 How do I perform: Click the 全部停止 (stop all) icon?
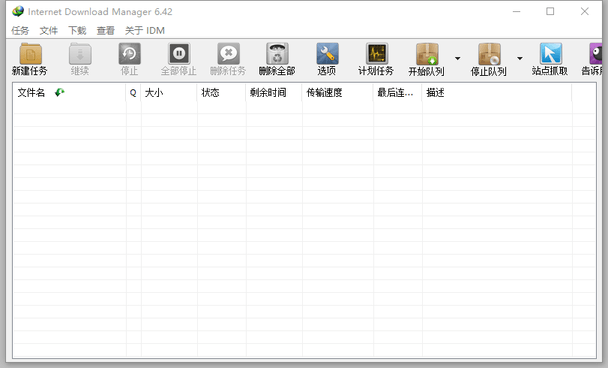pos(179,54)
